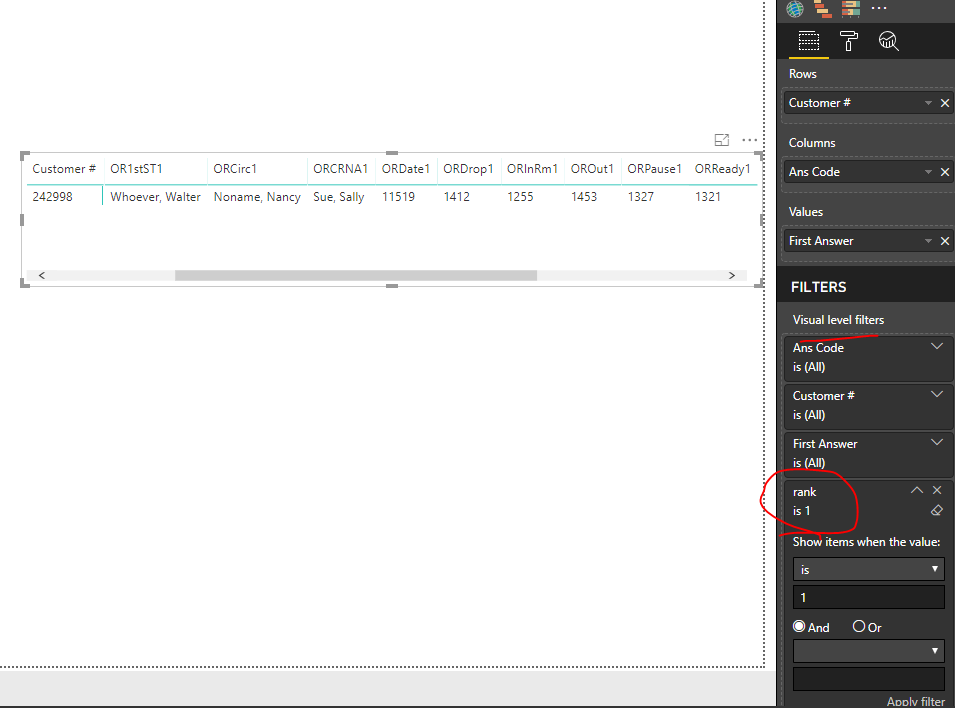
Task: Select the cell 11519
Action: (x=398, y=197)
